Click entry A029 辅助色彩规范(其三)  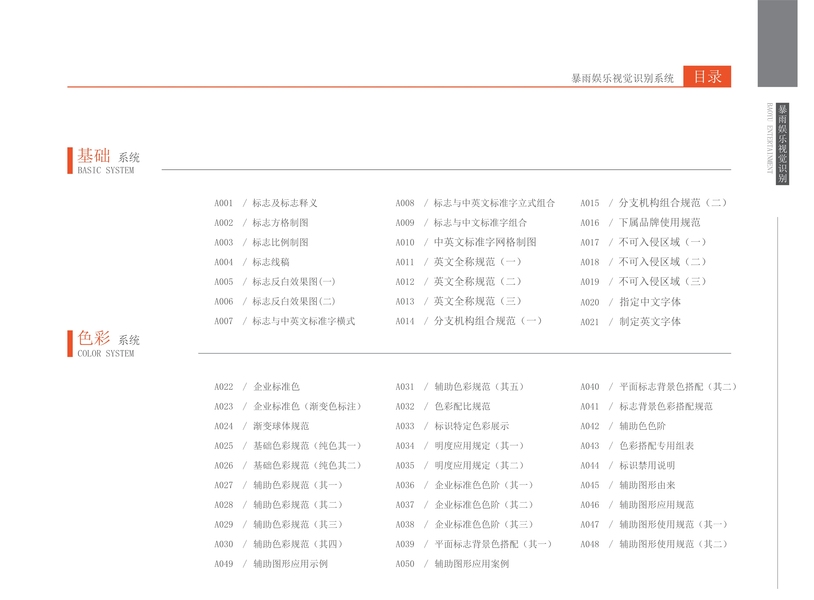coord(278,525)
